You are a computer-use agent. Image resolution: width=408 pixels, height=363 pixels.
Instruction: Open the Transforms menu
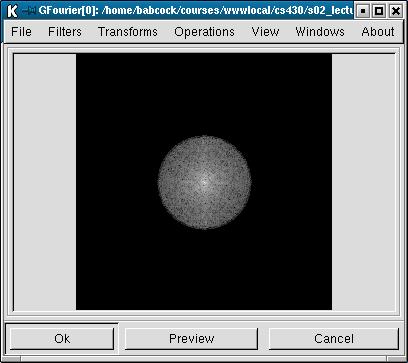(128, 32)
